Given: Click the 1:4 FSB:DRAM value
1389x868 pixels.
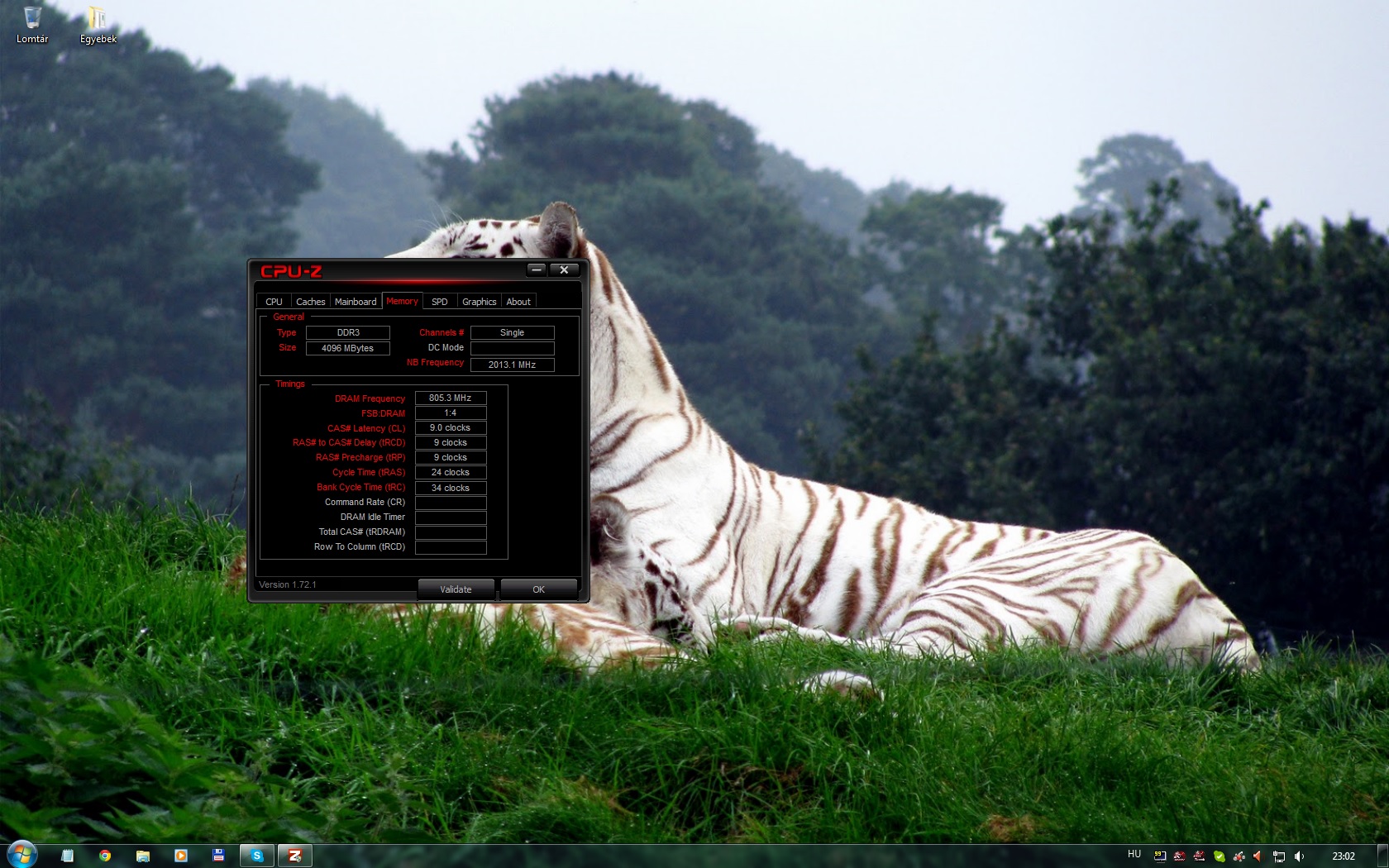Looking at the screenshot, I should [x=451, y=413].
